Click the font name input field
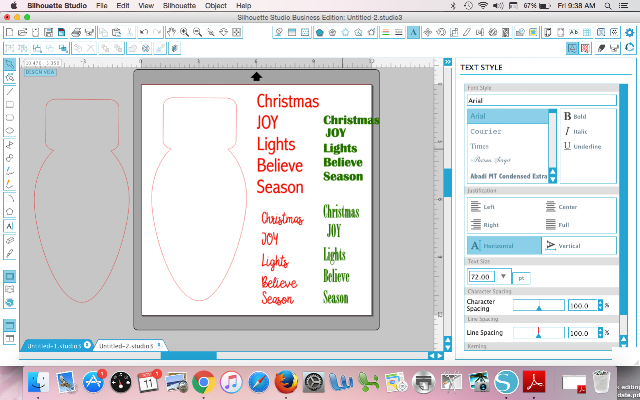Viewport: 640px width, 400px height. 542,100
